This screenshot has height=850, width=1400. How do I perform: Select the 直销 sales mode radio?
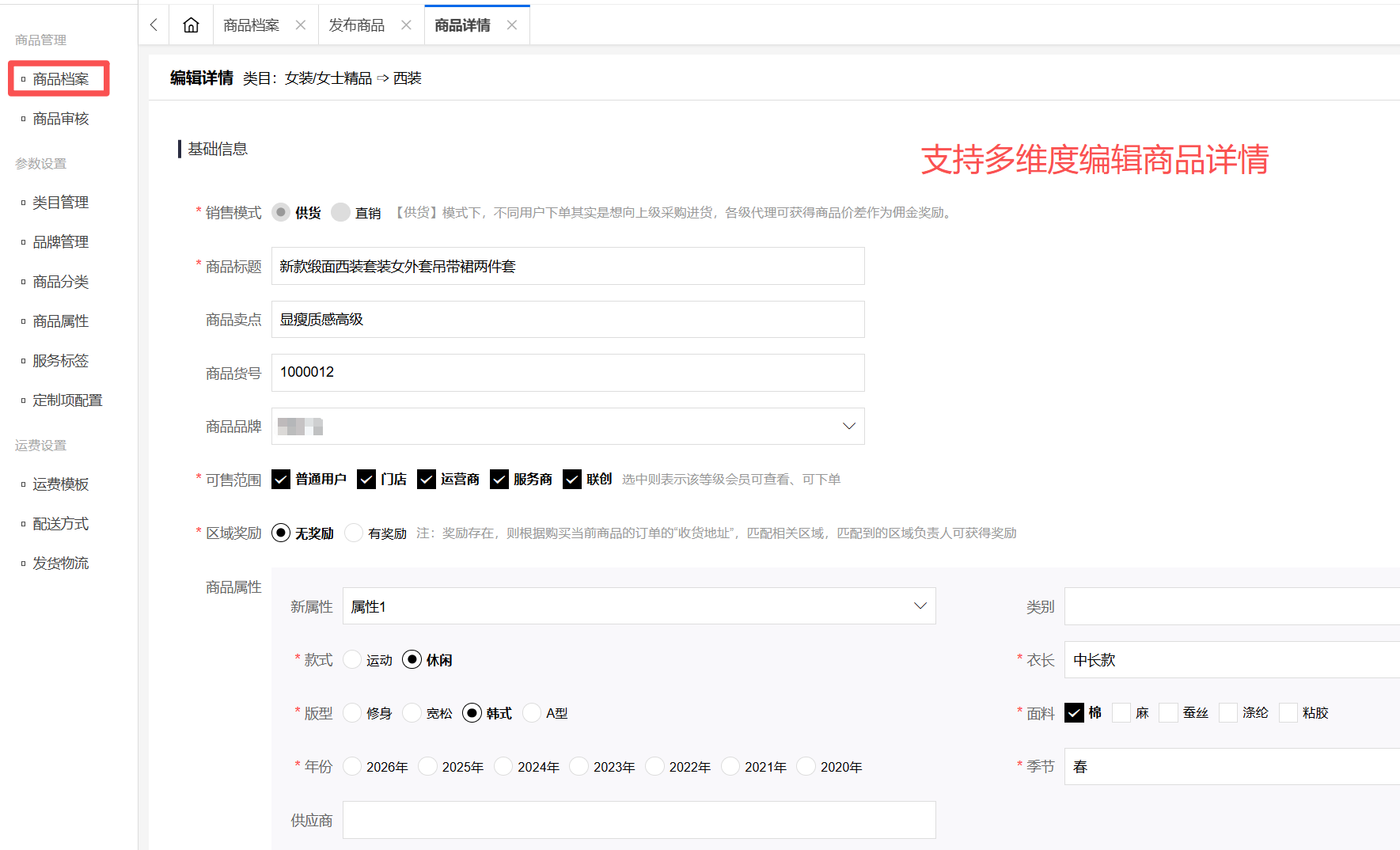341,213
